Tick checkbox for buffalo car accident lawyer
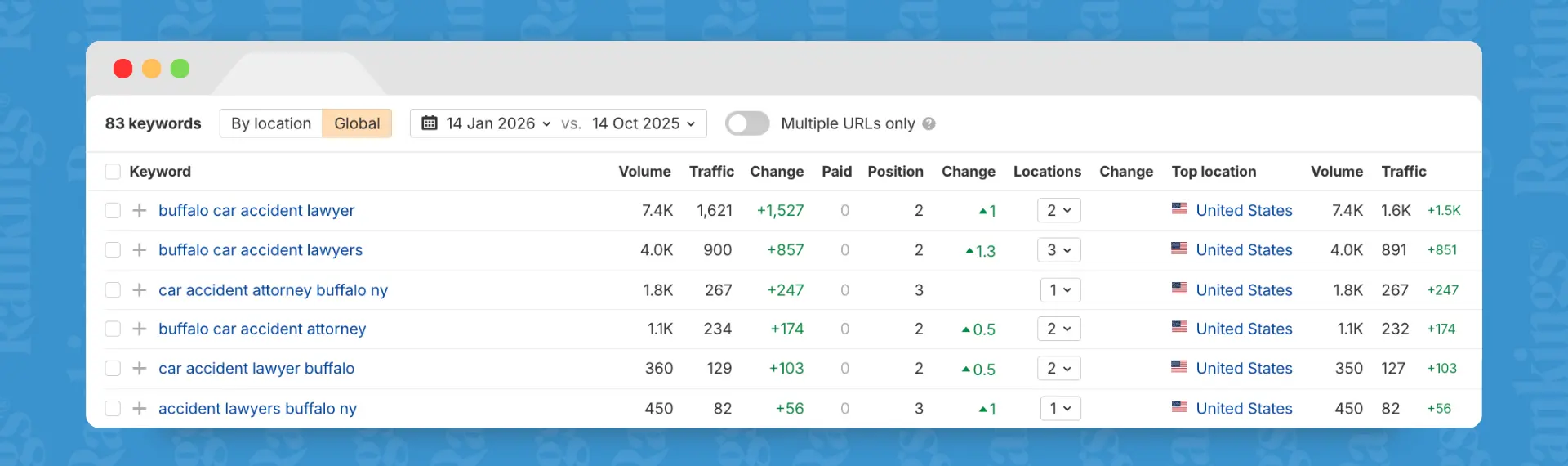The width and height of the screenshot is (1568, 466). tap(113, 211)
